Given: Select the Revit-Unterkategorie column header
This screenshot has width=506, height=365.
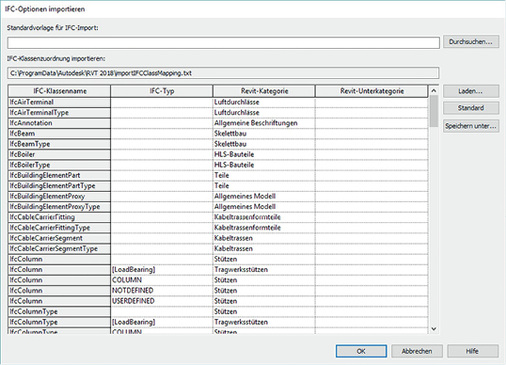Looking at the screenshot, I should (371, 91).
